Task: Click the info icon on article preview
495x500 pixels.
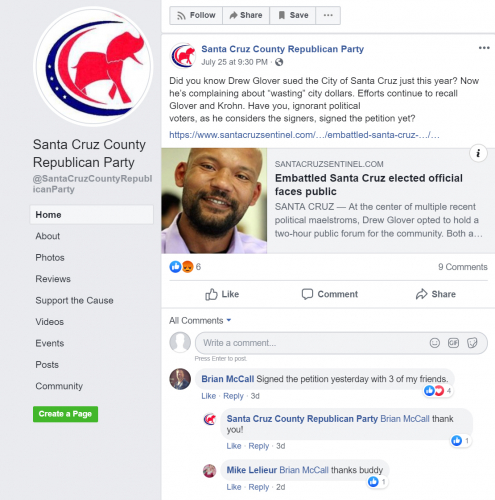Action: (x=478, y=153)
